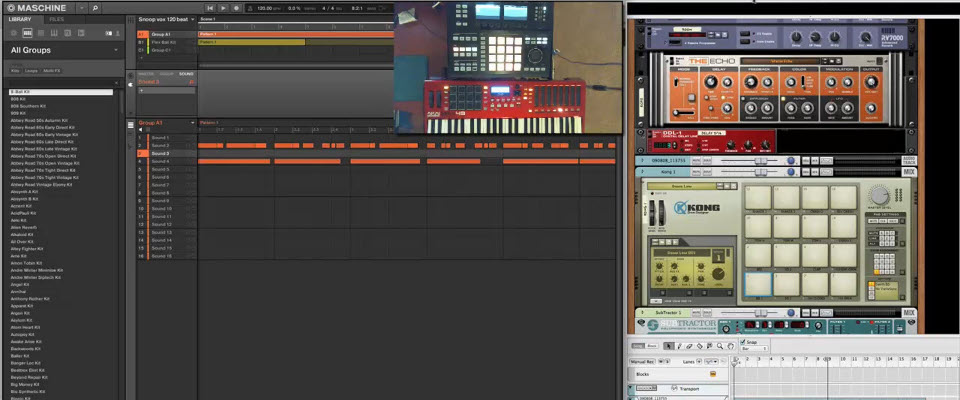Arm the Maschine record button
The image size is (960, 400).
[x=236, y=8]
